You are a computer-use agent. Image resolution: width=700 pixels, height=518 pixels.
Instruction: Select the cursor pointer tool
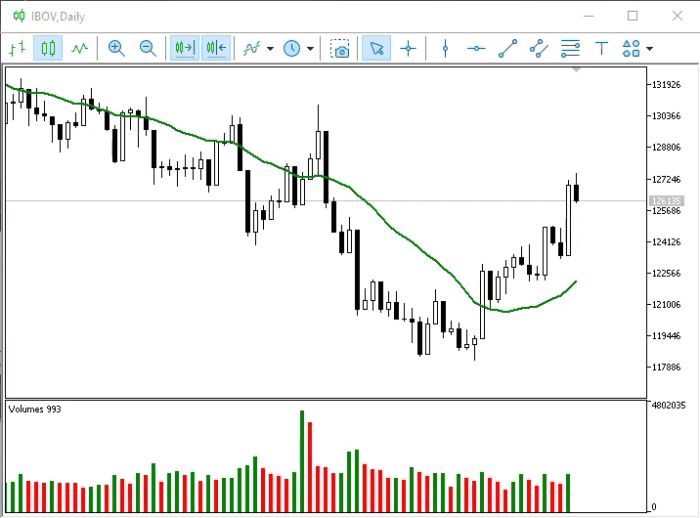[376, 48]
